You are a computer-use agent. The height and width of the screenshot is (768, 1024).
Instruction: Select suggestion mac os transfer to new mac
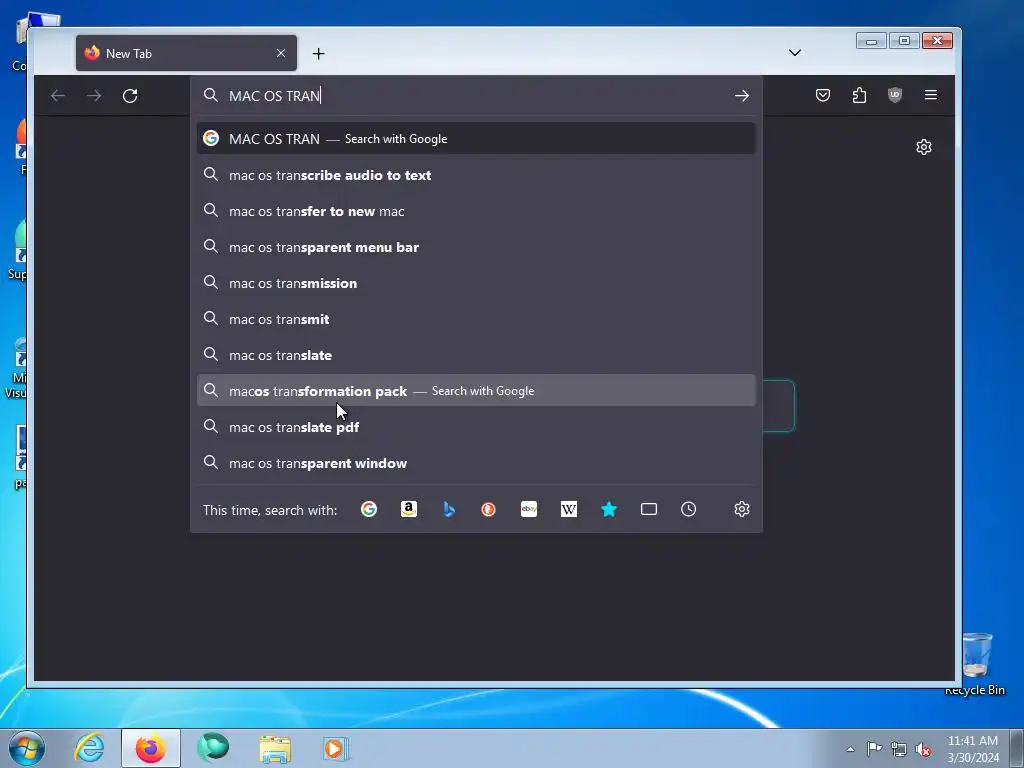click(x=476, y=211)
